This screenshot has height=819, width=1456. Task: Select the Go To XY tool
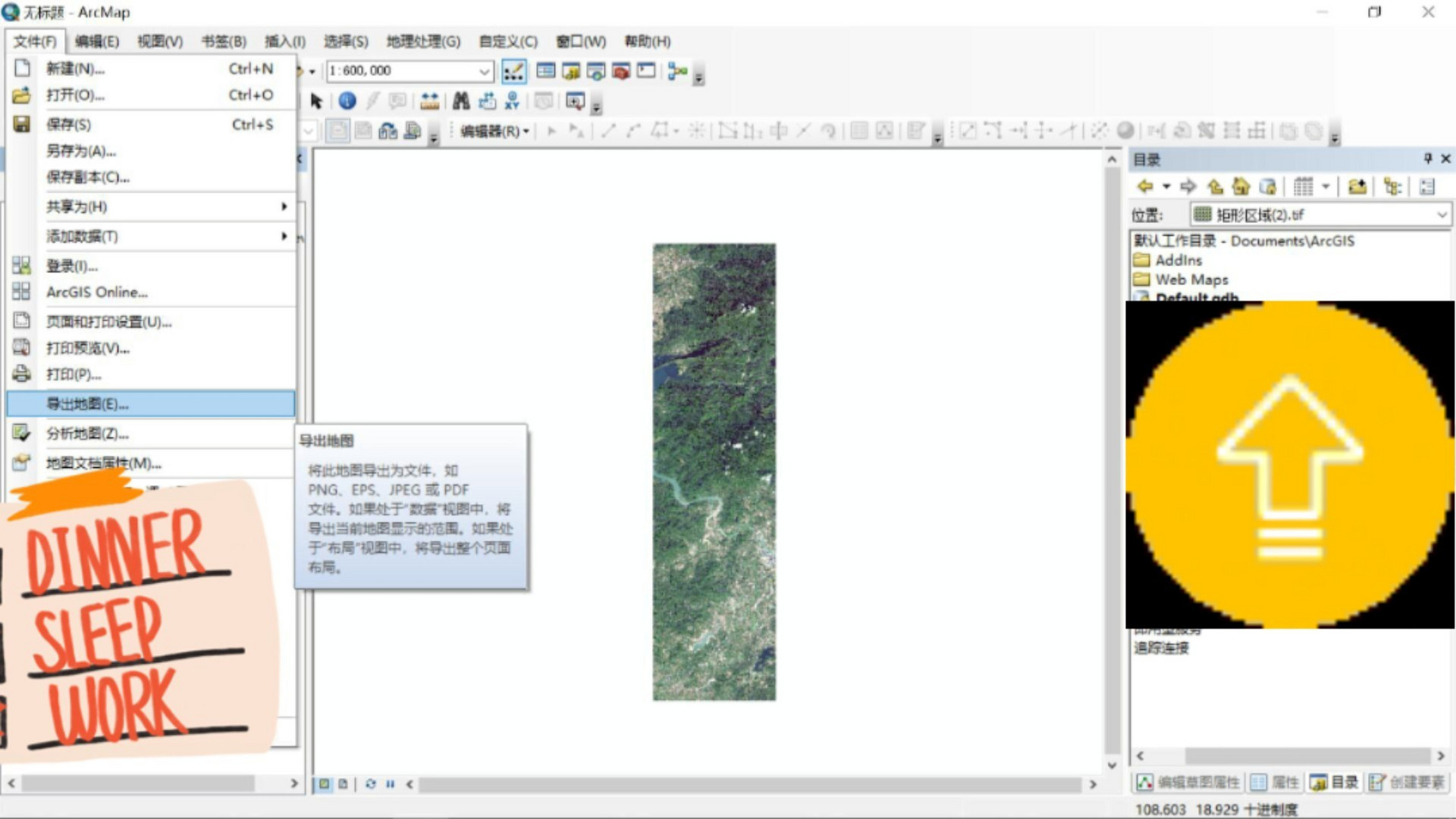tap(512, 101)
